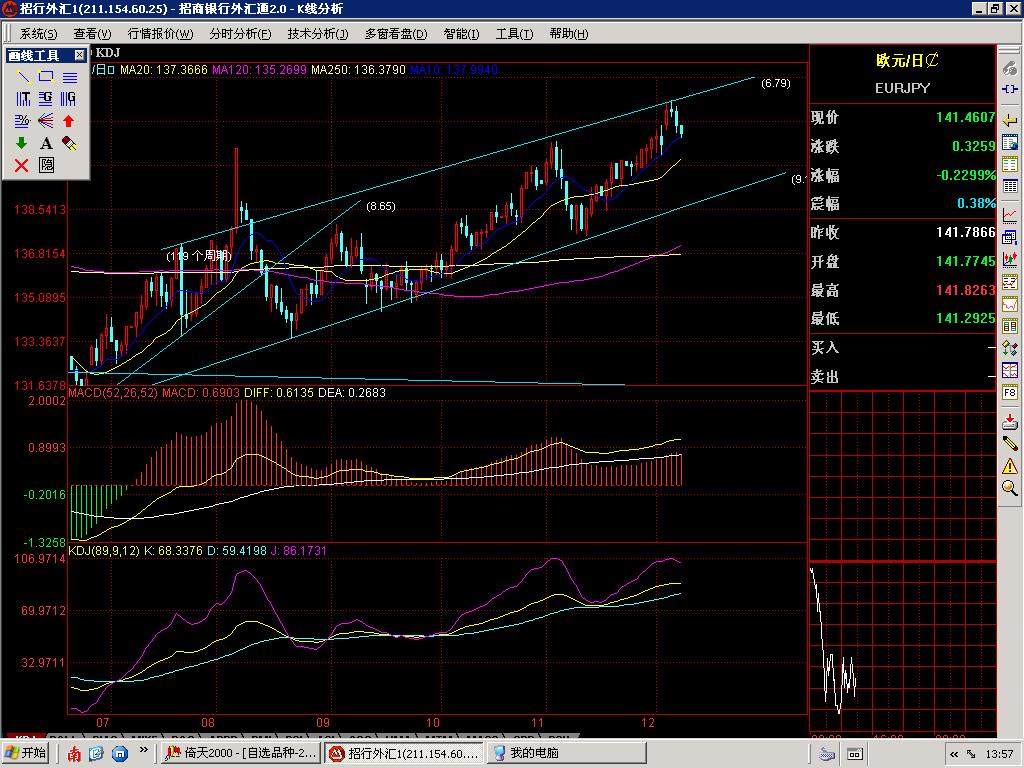Open the 查看(V) menu
Screen dimensions: 1024x768
pyautogui.click(x=91, y=33)
